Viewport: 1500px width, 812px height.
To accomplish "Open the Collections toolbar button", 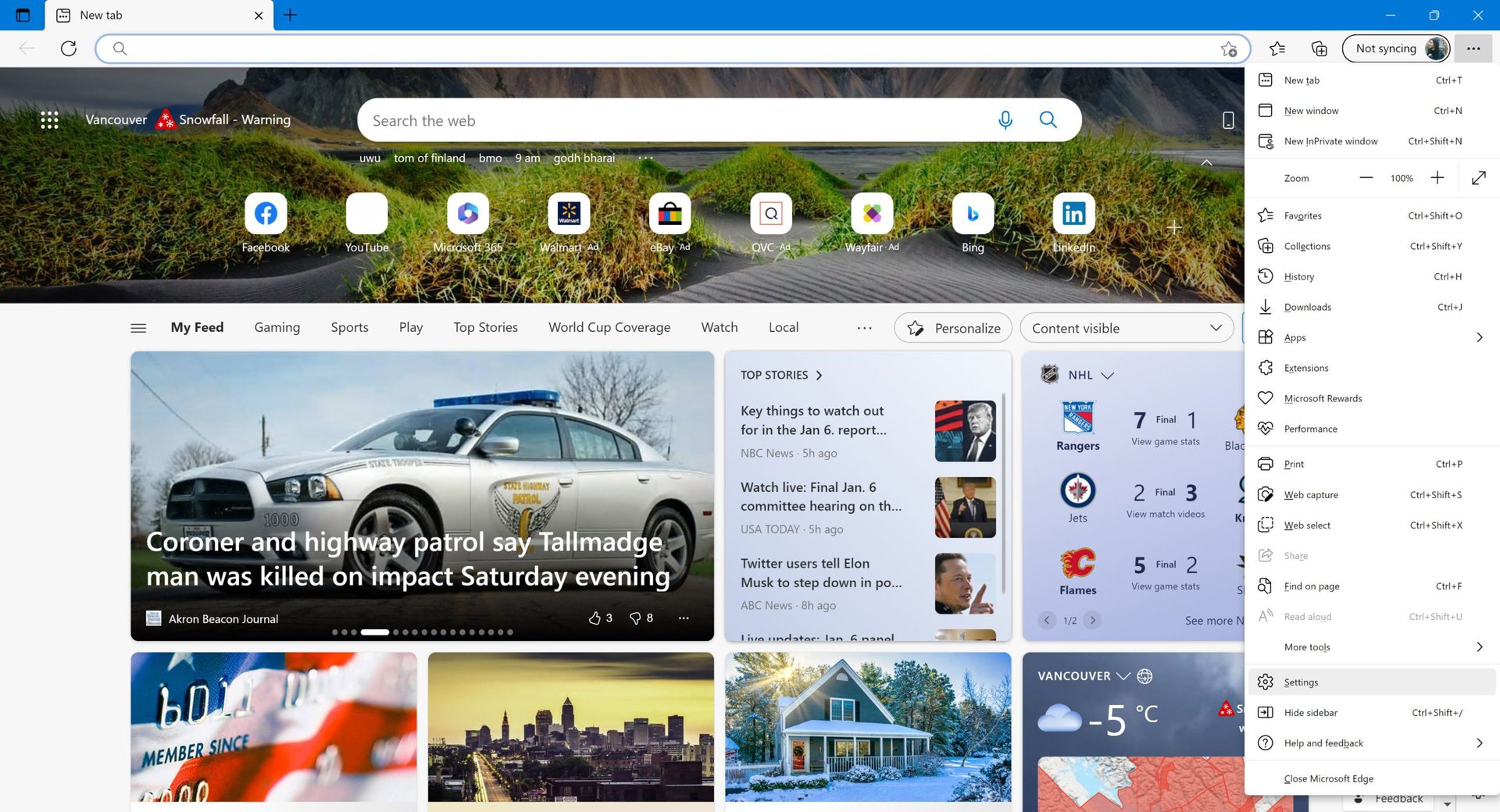I will 1319,48.
